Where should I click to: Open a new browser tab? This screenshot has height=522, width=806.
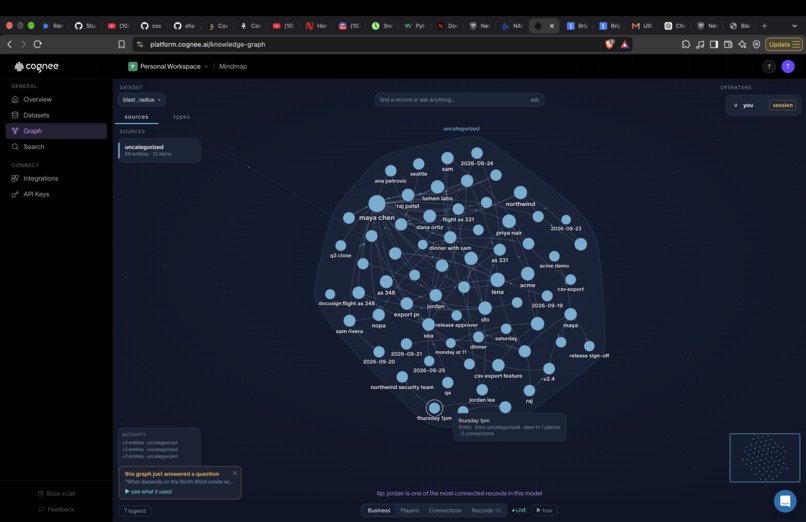click(764, 26)
